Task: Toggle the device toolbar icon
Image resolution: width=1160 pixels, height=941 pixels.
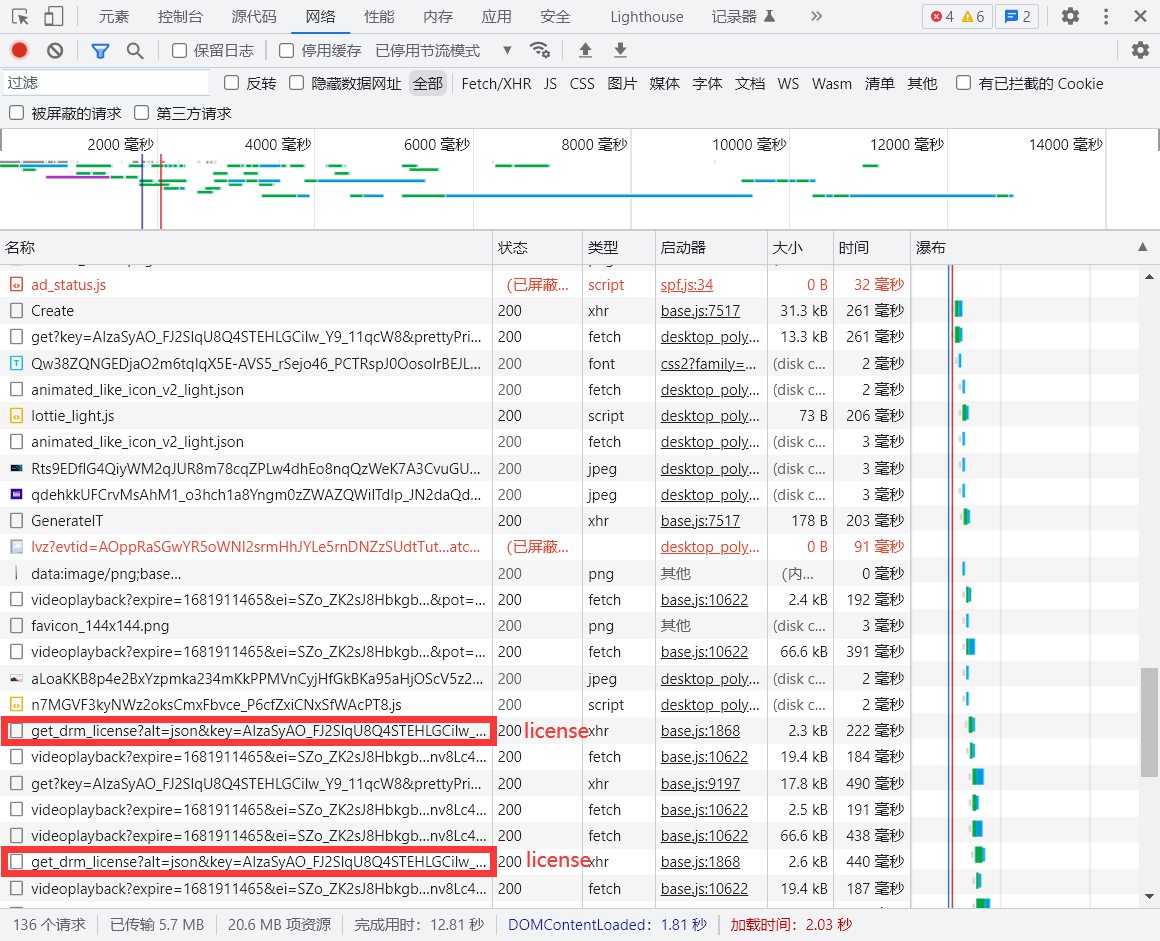Action: [x=53, y=16]
